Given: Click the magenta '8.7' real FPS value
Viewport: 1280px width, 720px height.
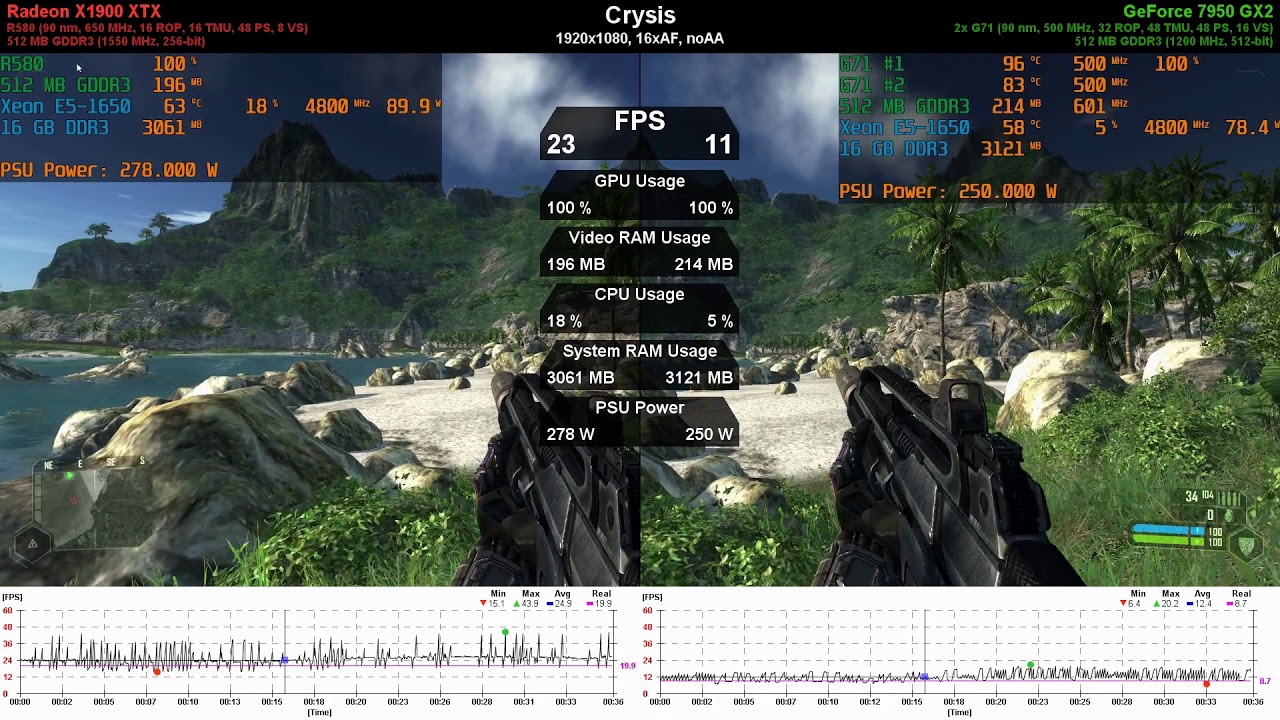Looking at the screenshot, I should (x=1265, y=681).
